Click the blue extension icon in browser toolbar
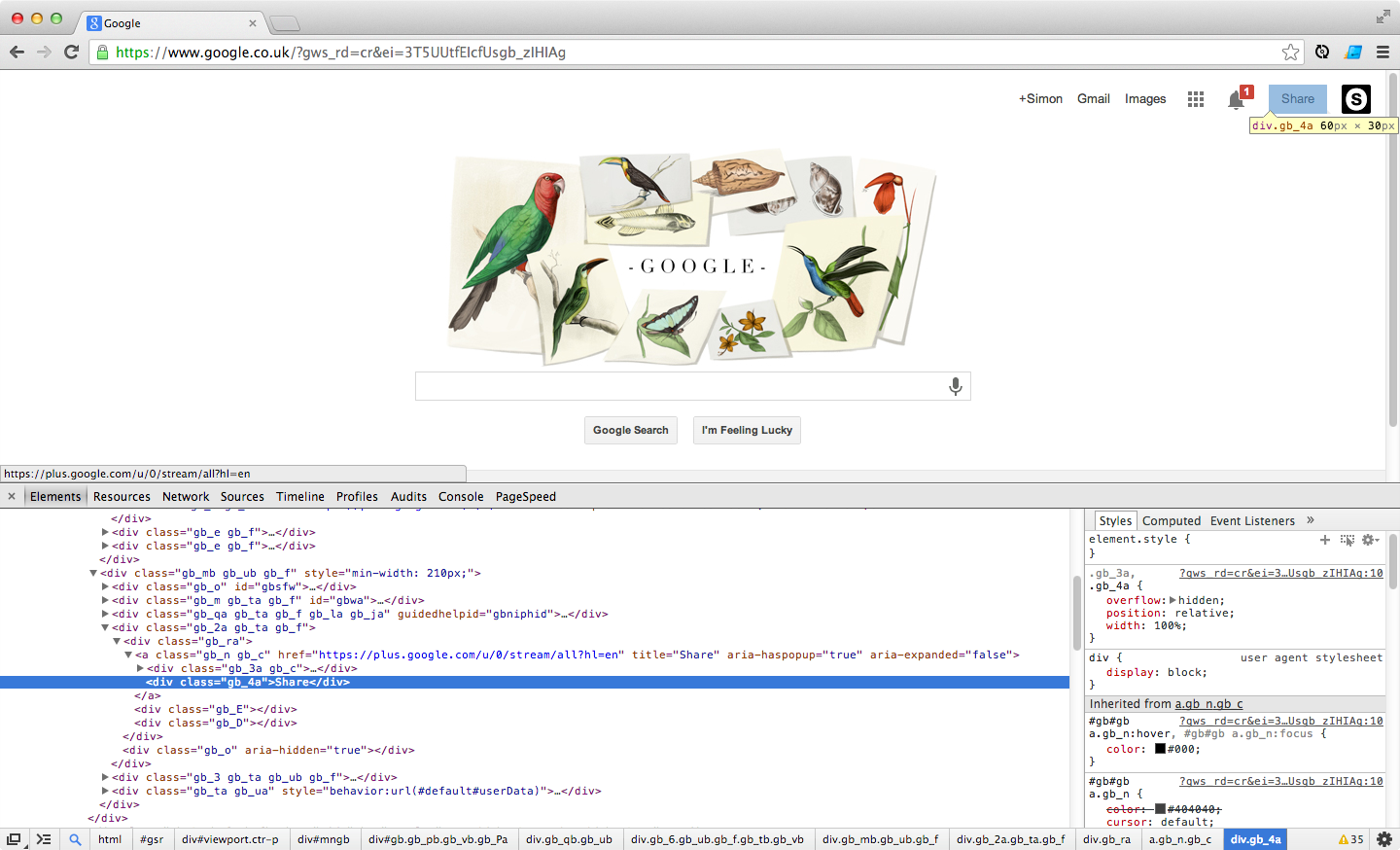The width and height of the screenshot is (1400, 850). tap(1353, 53)
